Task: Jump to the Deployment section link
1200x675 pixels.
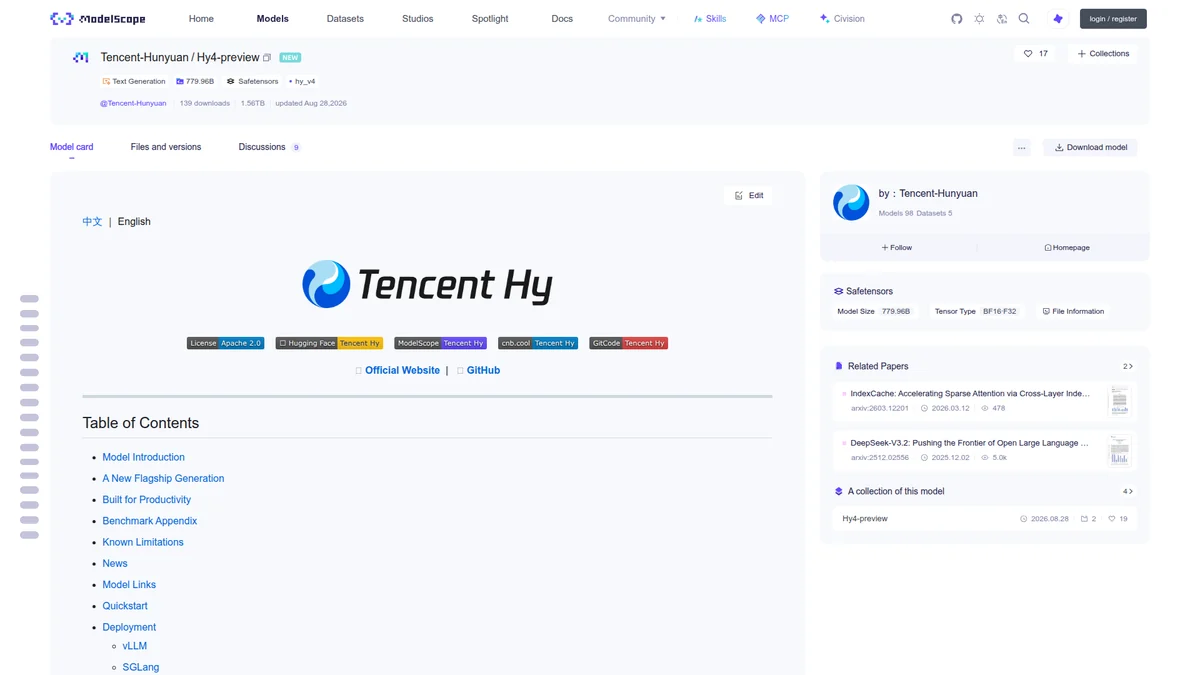Action: pyautogui.click(x=129, y=627)
